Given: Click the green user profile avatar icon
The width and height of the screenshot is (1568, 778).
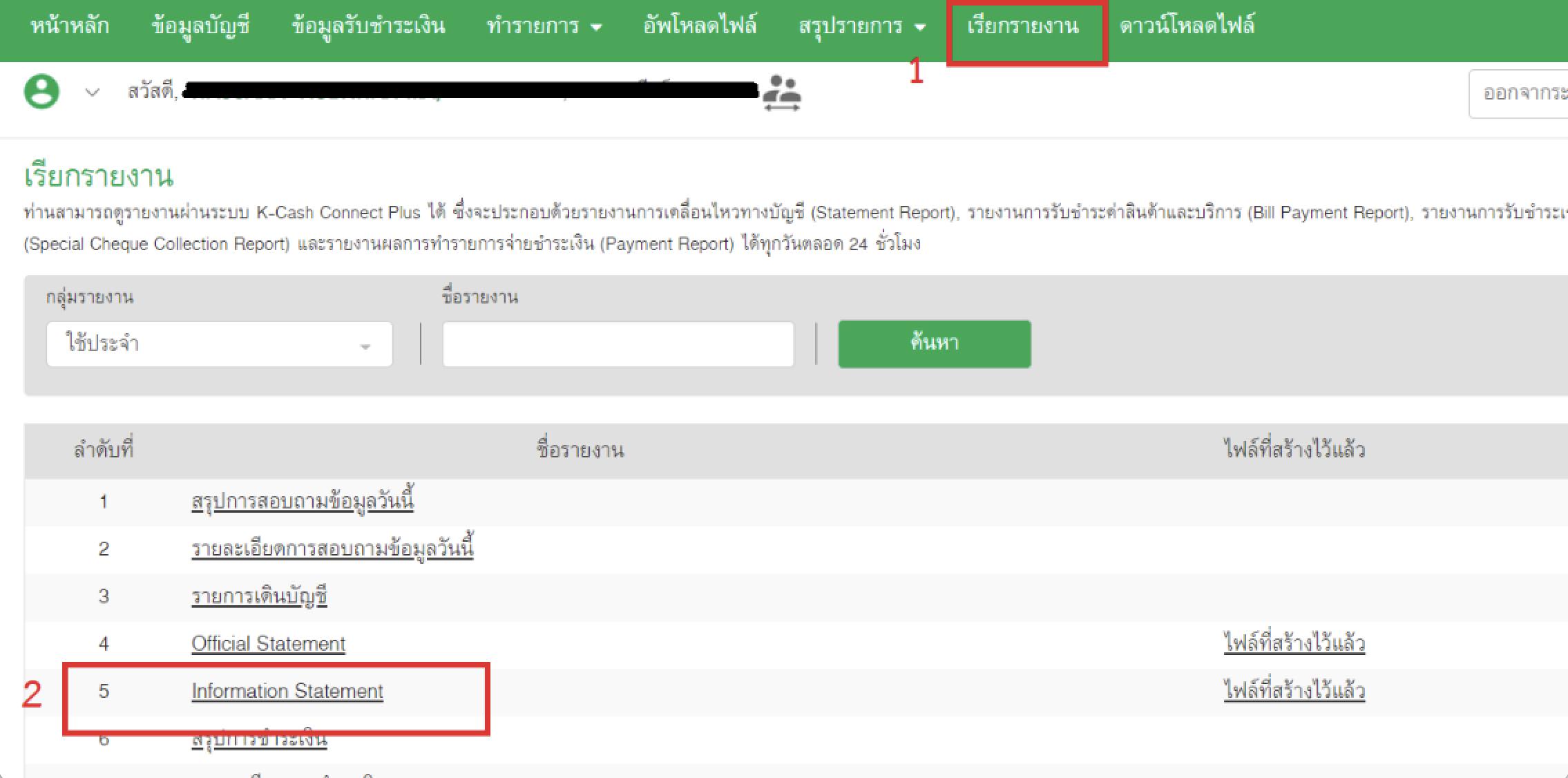Looking at the screenshot, I should [x=41, y=92].
